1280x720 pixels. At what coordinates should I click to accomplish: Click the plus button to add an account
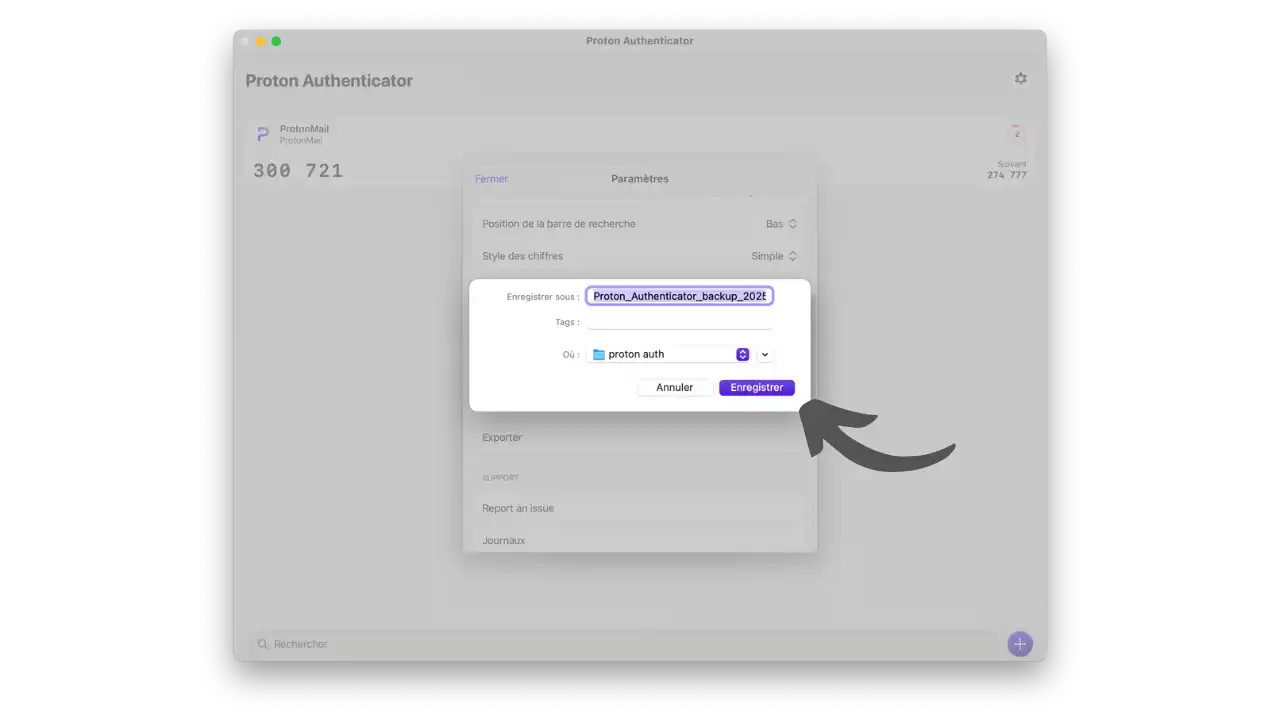point(1019,643)
